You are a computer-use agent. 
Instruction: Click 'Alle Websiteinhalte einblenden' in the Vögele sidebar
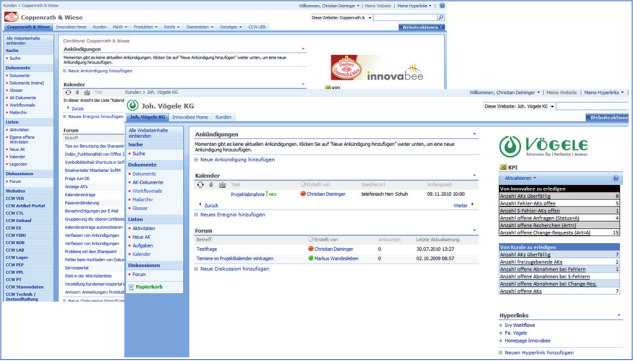(148, 133)
